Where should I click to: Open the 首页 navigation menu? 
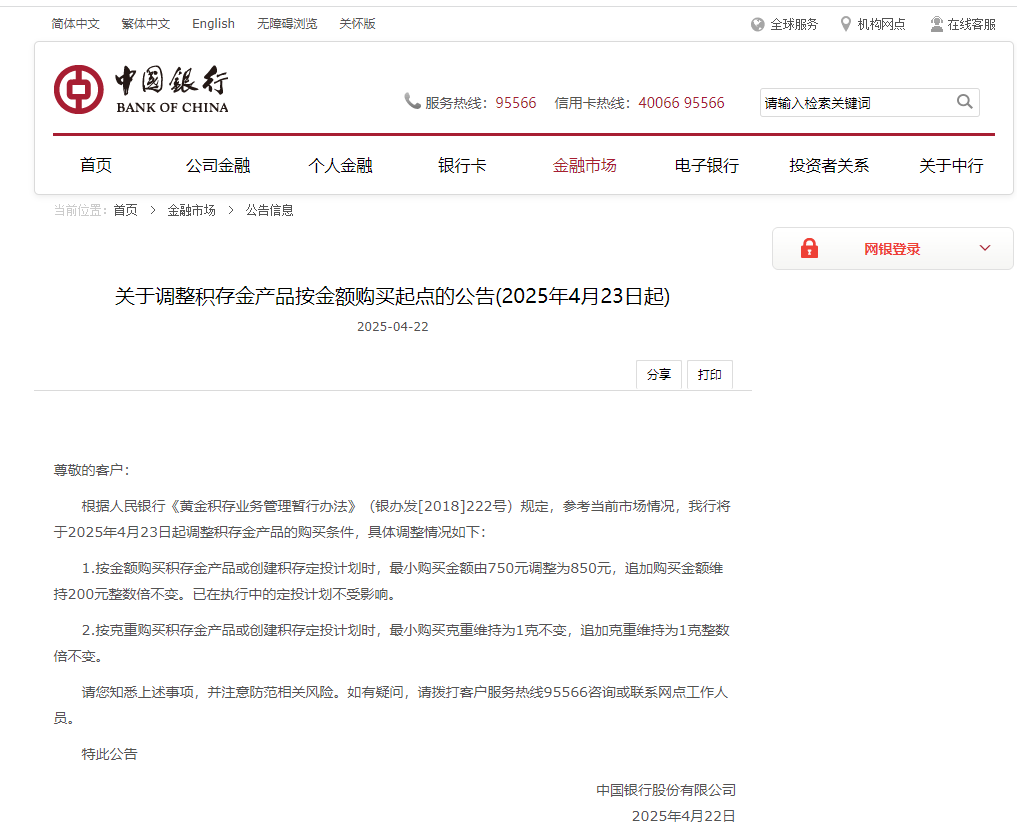[x=95, y=165]
